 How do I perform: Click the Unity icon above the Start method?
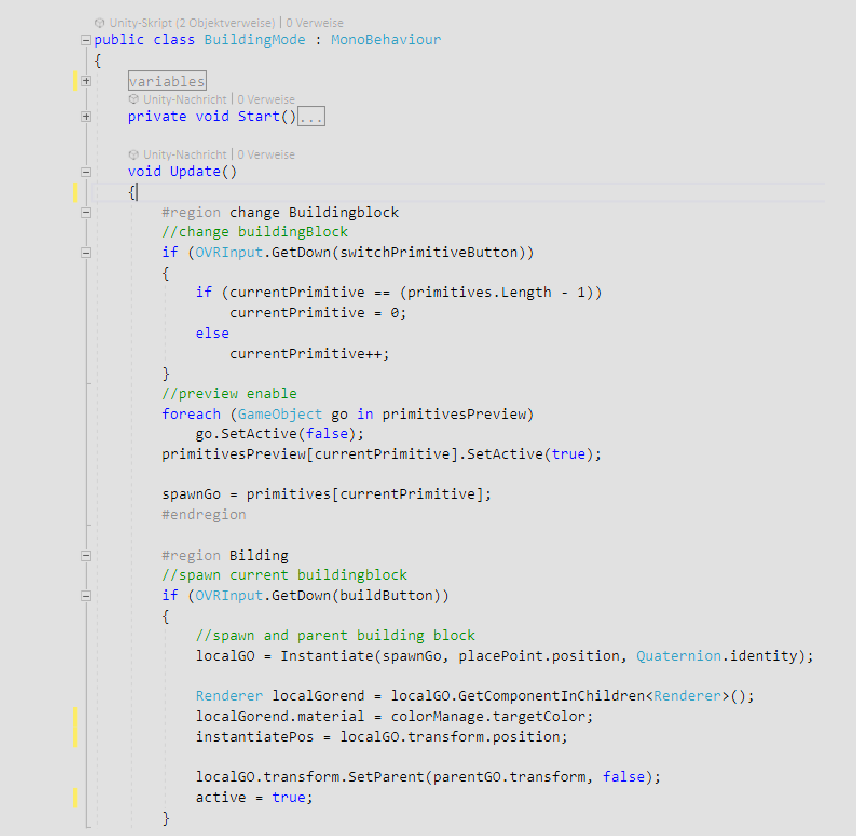coord(134,99)
